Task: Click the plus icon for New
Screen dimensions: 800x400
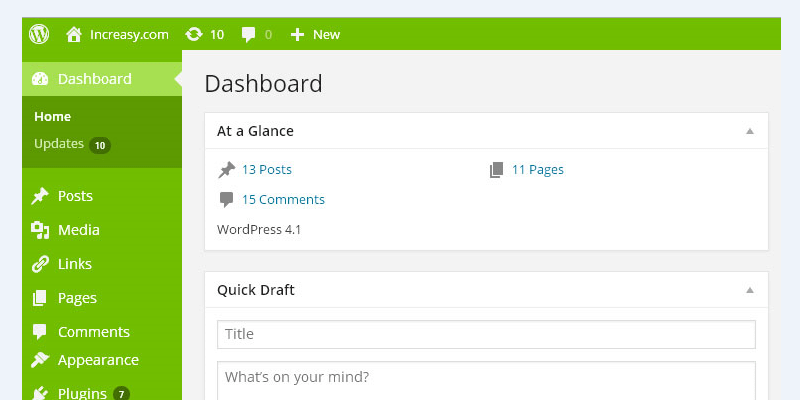Action: [297, 34]
